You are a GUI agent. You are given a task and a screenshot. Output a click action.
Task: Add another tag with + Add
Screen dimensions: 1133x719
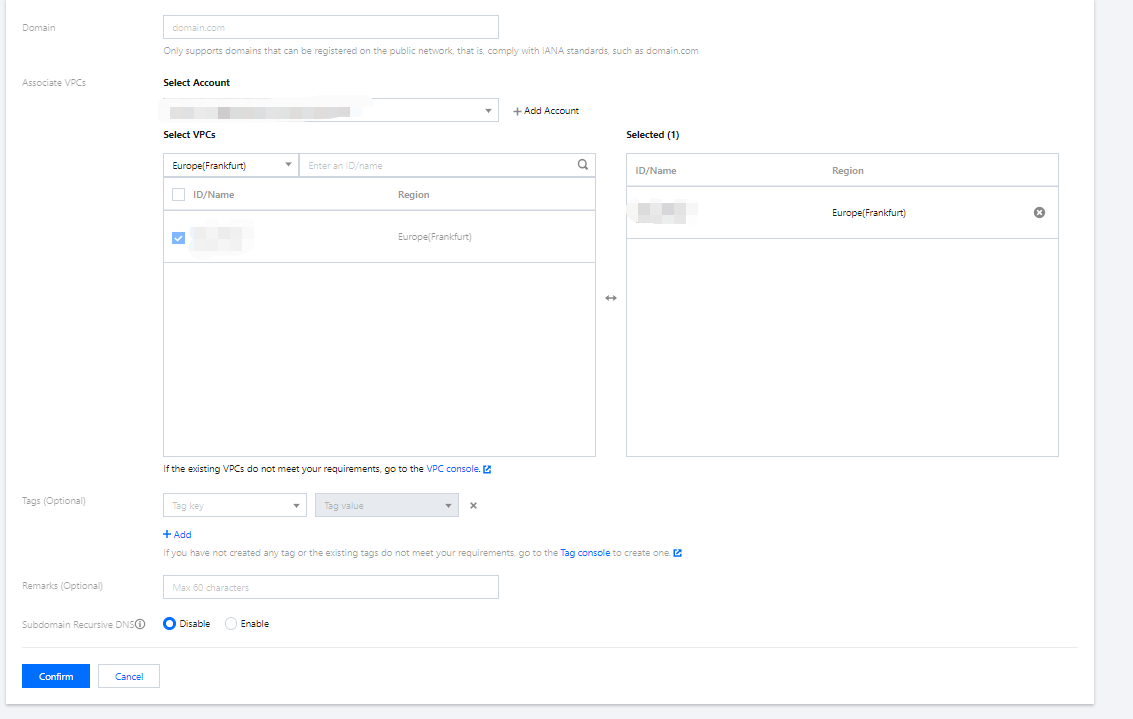pyautogui.click(x=177, y=535)
